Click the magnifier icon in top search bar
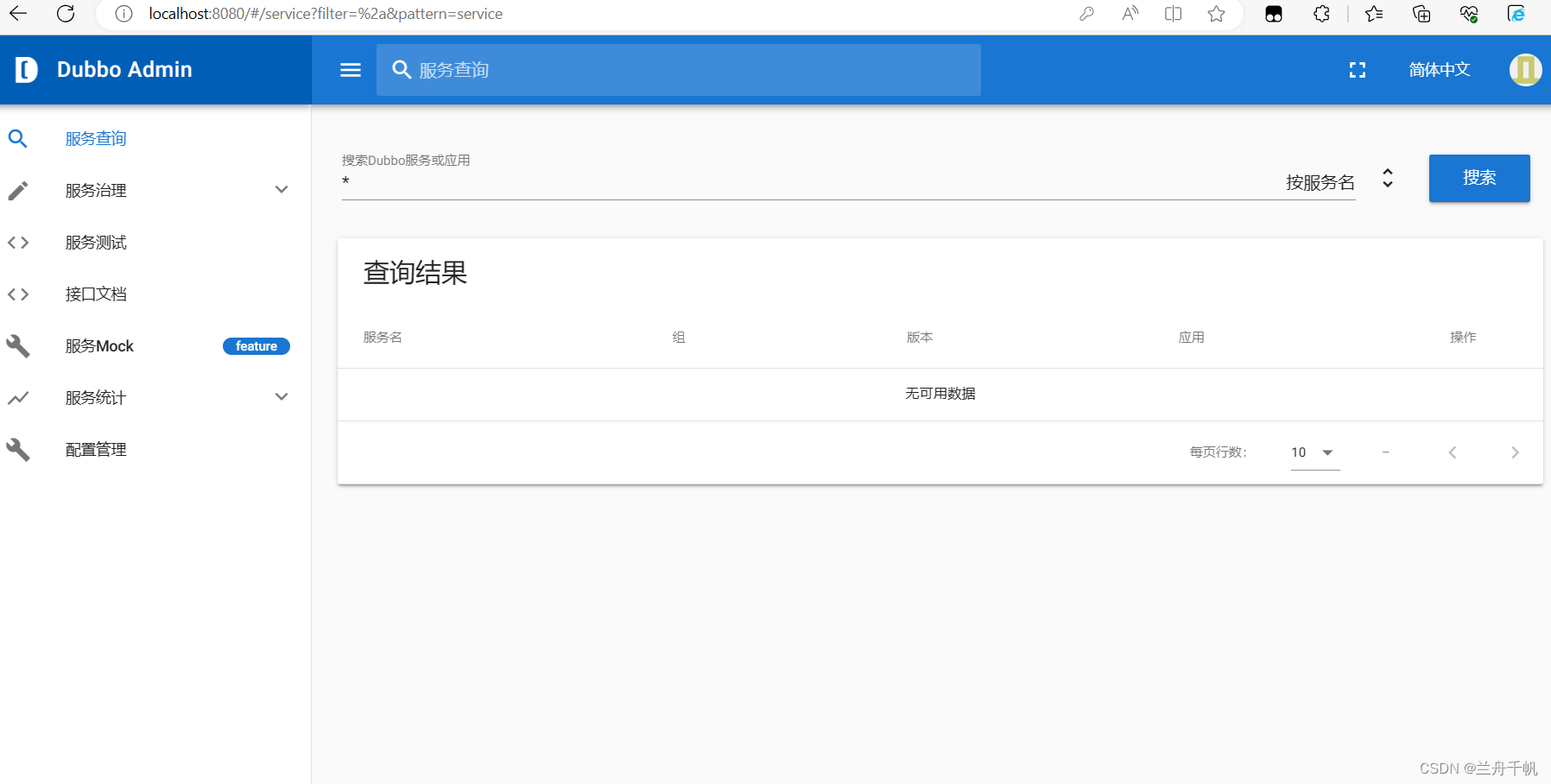Image resolution: width=1551 pixels, height=784 pixels. pyautogui.click(x=402, y=69)
